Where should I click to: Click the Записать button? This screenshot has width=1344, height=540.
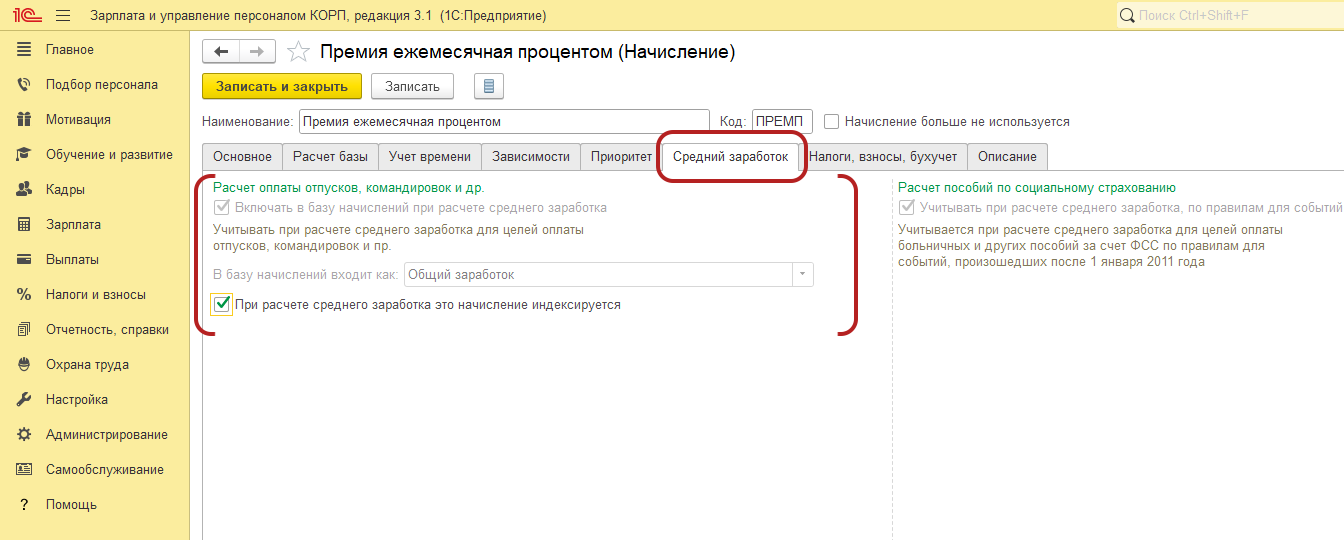412,87
